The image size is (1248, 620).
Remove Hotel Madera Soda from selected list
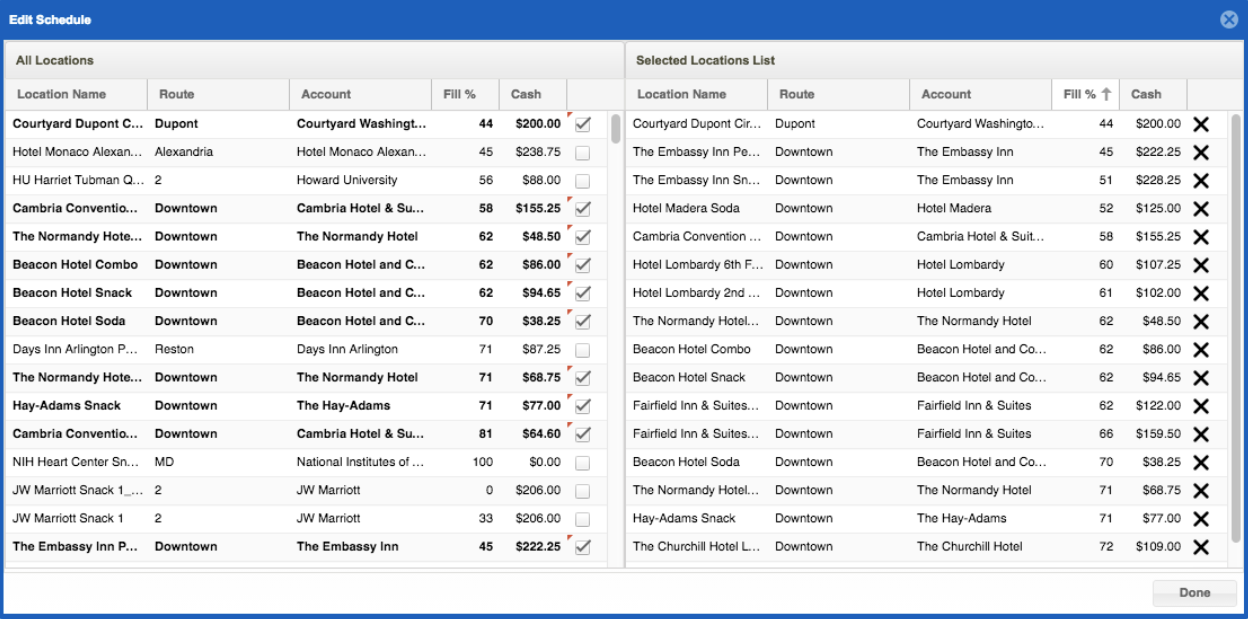coord(1201,208)
